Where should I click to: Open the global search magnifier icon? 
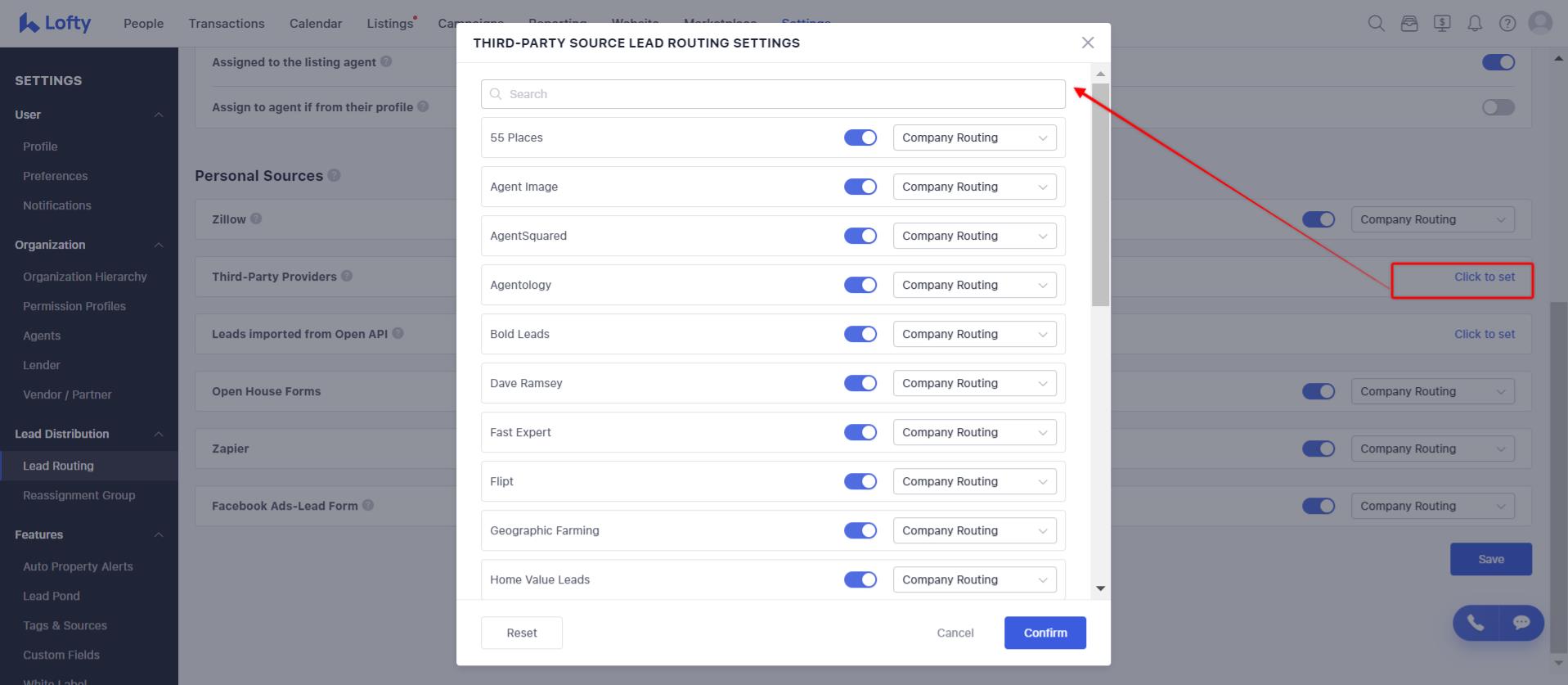pyautogui.click(x=1377, y=23)
